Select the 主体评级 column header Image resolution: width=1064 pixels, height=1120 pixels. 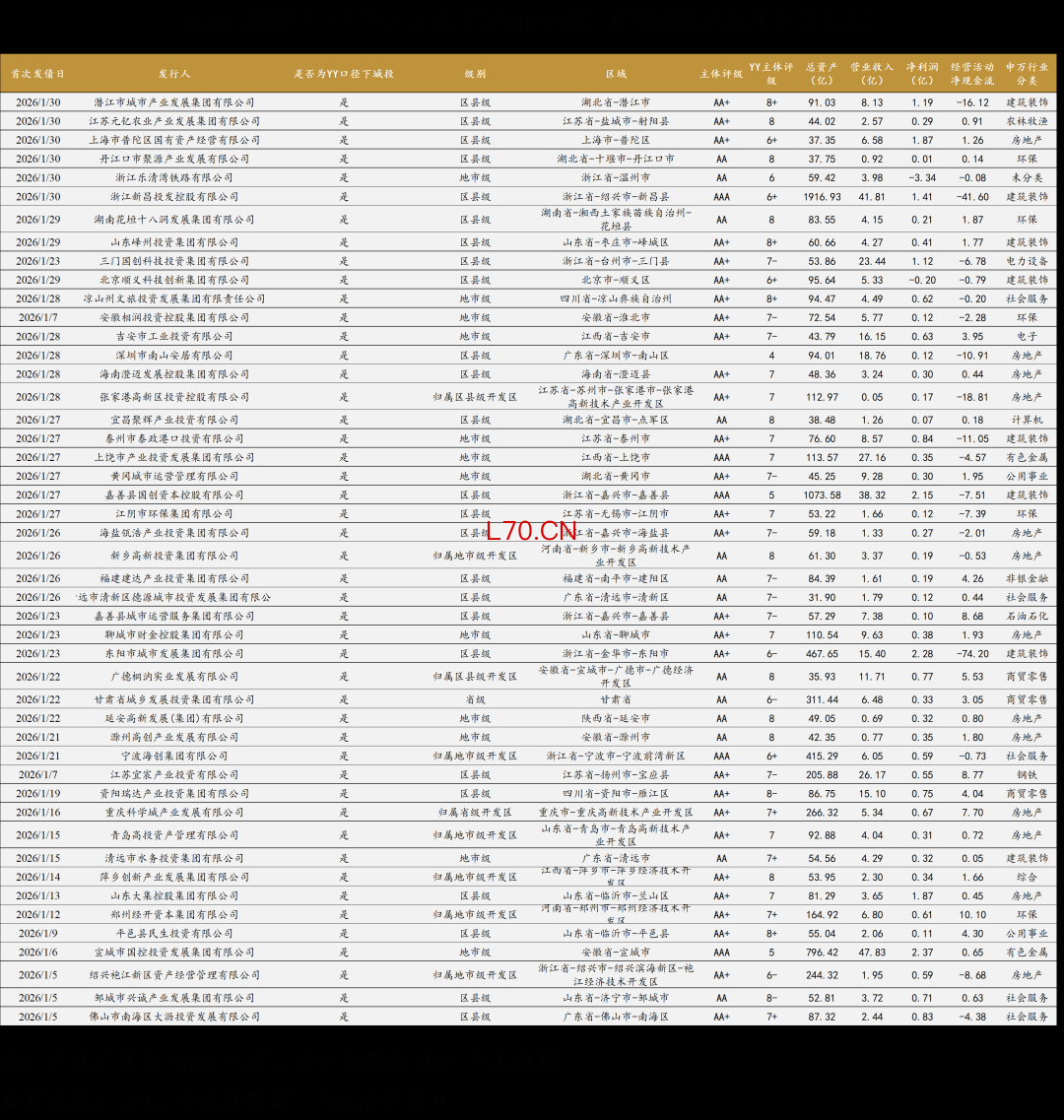click(x=721, y=74)
